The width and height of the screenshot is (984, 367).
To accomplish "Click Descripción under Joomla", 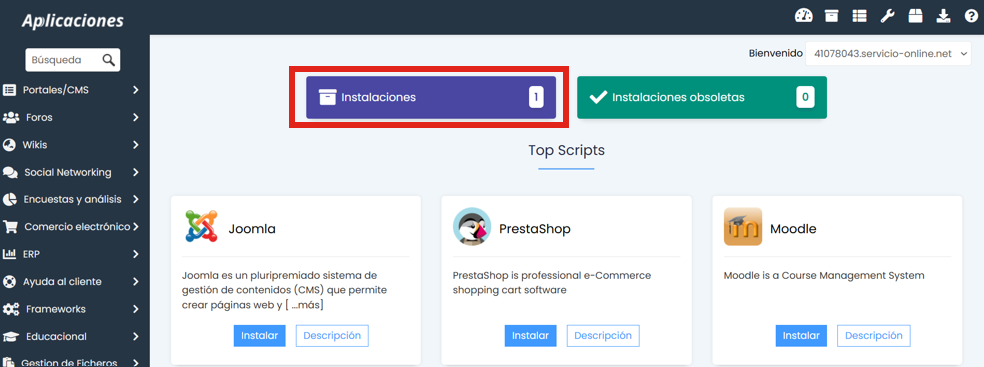I will click(332, 336).
